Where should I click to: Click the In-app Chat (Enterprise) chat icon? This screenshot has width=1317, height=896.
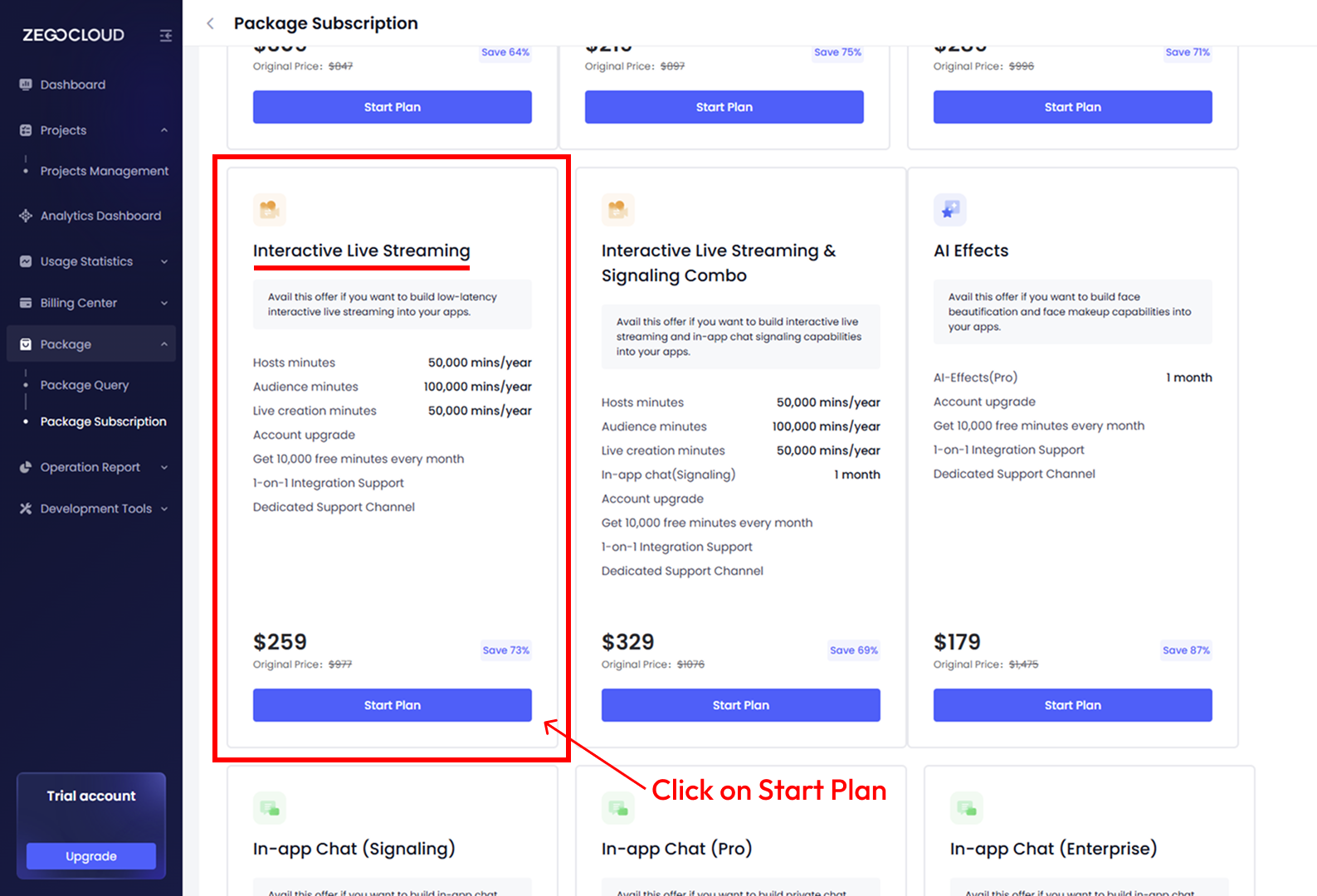[966, 807]
